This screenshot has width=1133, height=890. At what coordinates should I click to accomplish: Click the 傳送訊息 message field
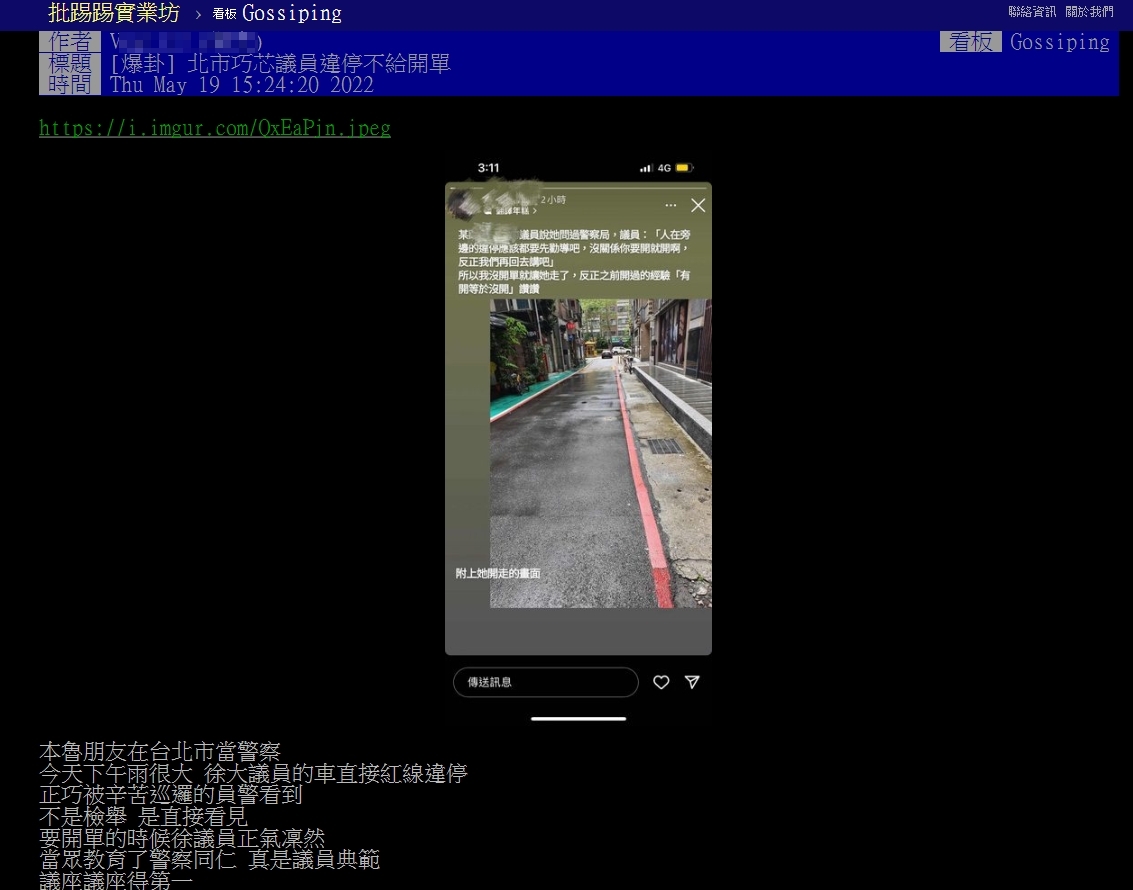click(x=546, y=682)
